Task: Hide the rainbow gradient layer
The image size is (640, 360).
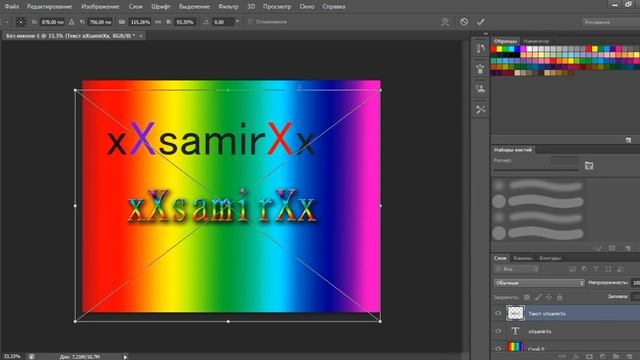Action: click(498, 349)
